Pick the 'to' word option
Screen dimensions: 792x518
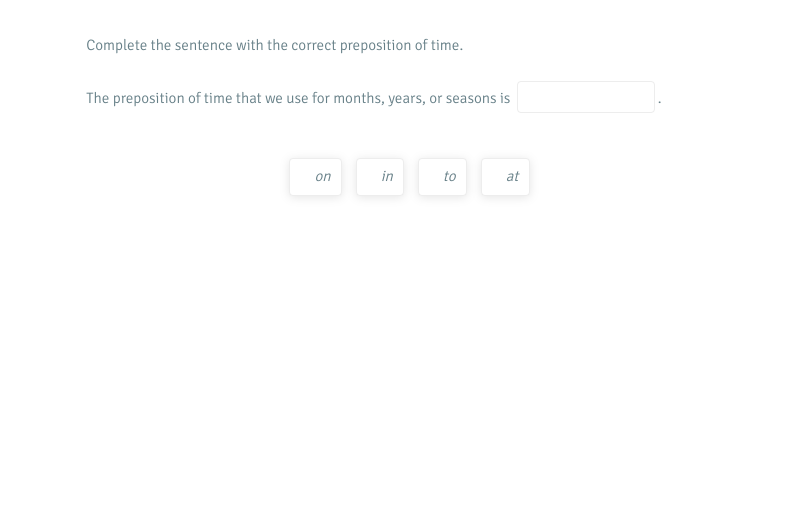[442, 177]
